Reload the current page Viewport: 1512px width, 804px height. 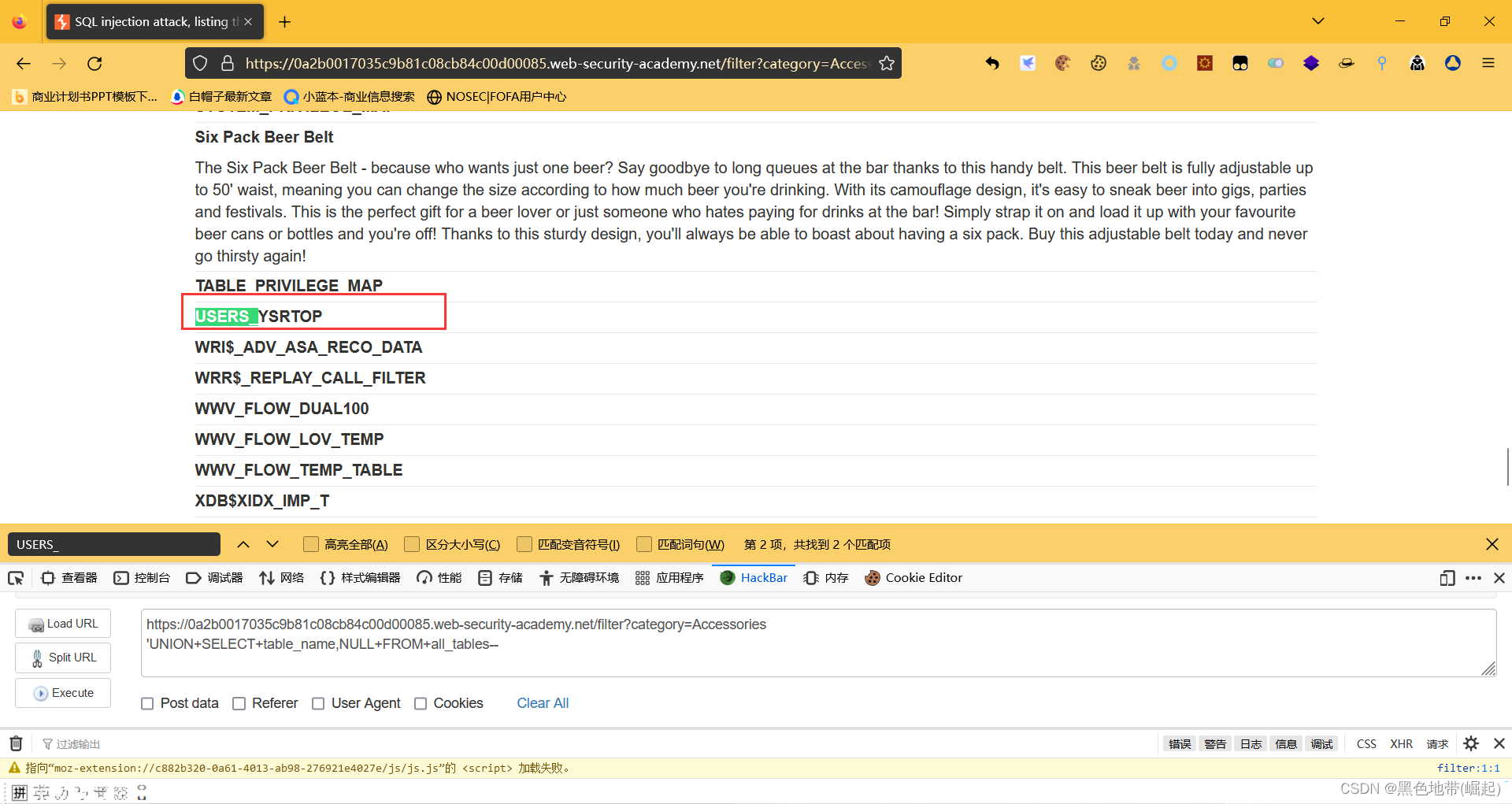click(x=94, y=64)
